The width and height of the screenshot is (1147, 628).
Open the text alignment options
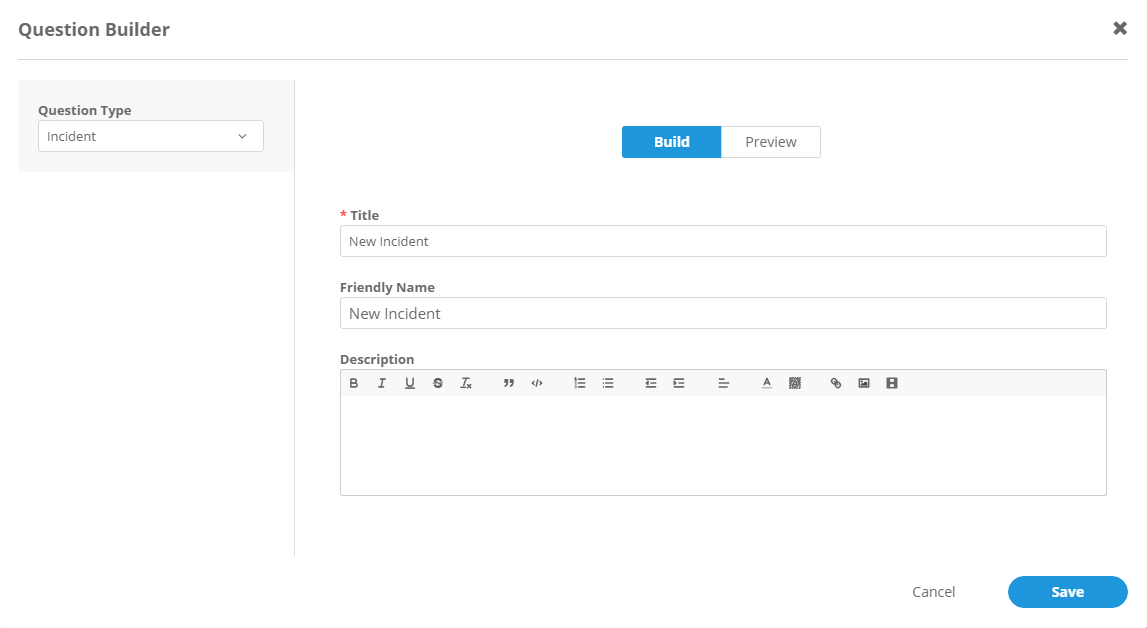(724, 383)
